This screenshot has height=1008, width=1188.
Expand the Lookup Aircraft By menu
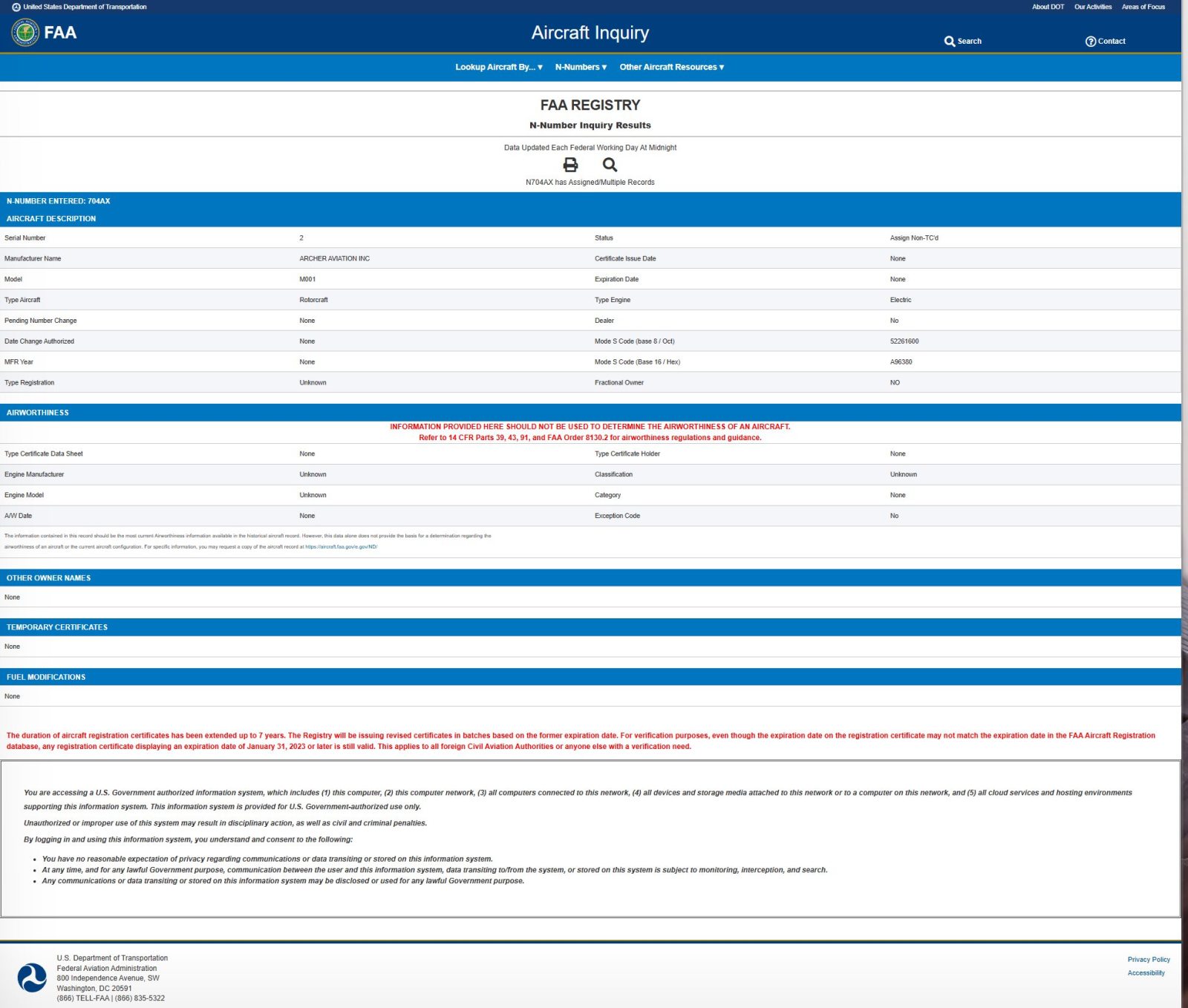[x=499, y=67]
